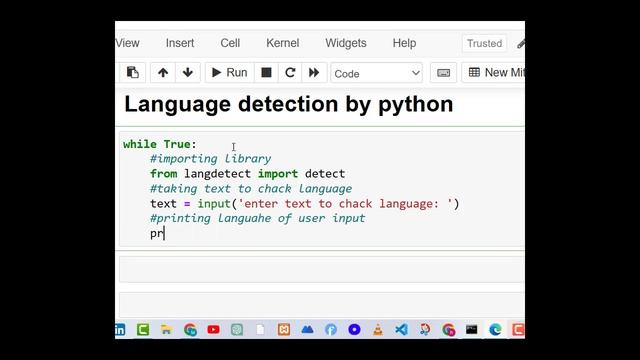Open the green Camtasia taskbar icon
640x360 pixels.
(143, 329)
